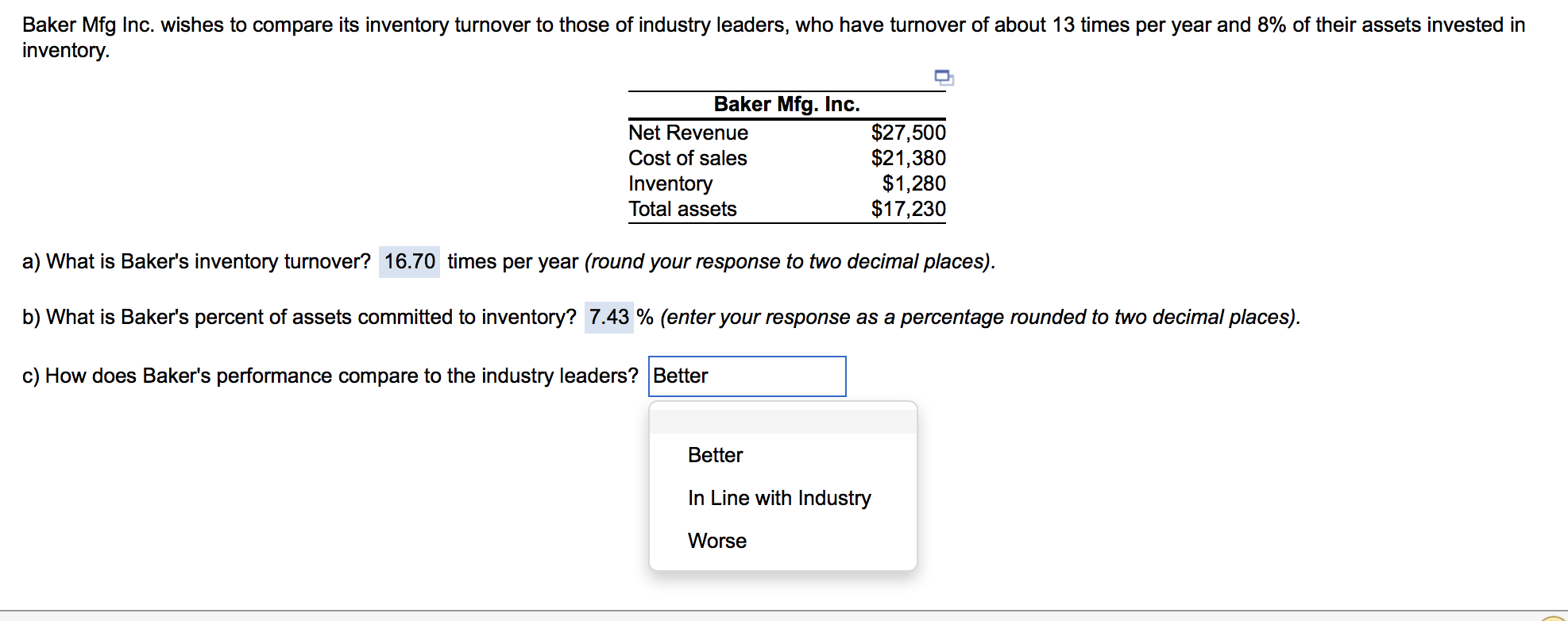Viewport: 1568px width, 621px height.
Task: Click the Net Revenue value $27,500
Action: point(907,133)
